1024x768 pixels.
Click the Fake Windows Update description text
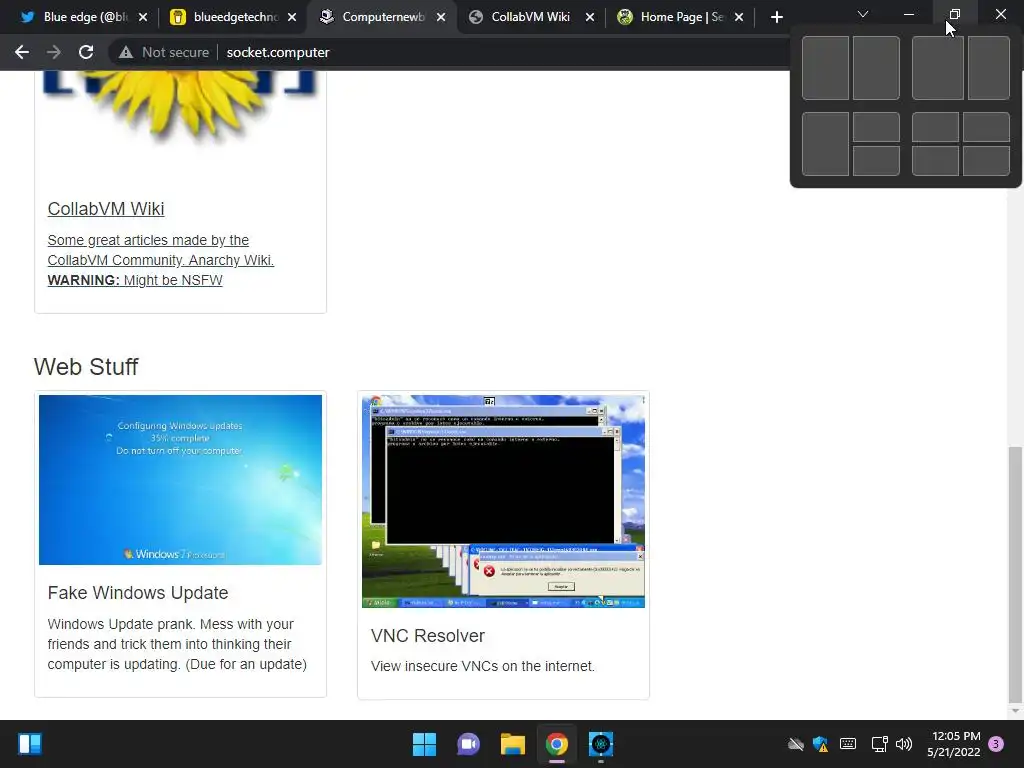pos(177,644)
